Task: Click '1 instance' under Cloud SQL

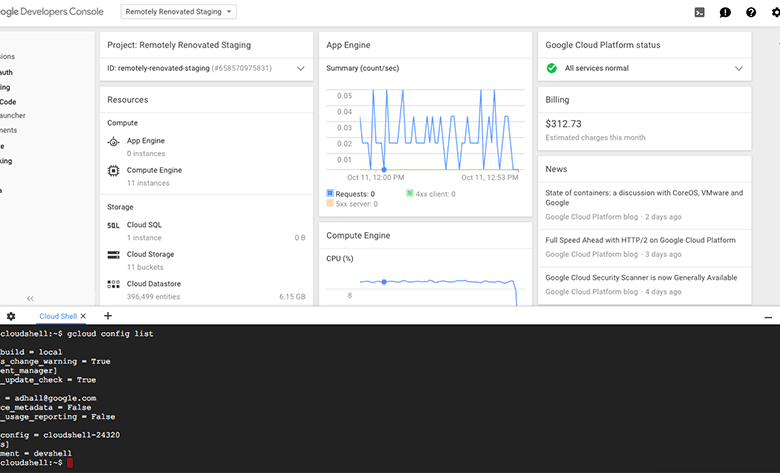Action: click(144, 238)
